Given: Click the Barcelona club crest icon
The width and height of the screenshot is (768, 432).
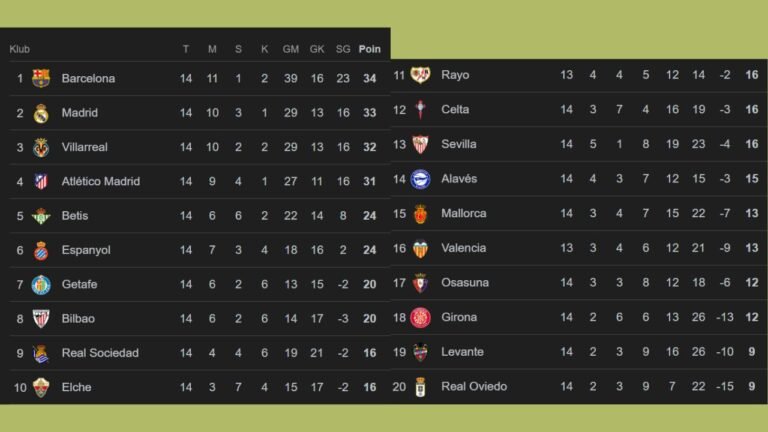Looking at the screenshot, I should point(41,78).
